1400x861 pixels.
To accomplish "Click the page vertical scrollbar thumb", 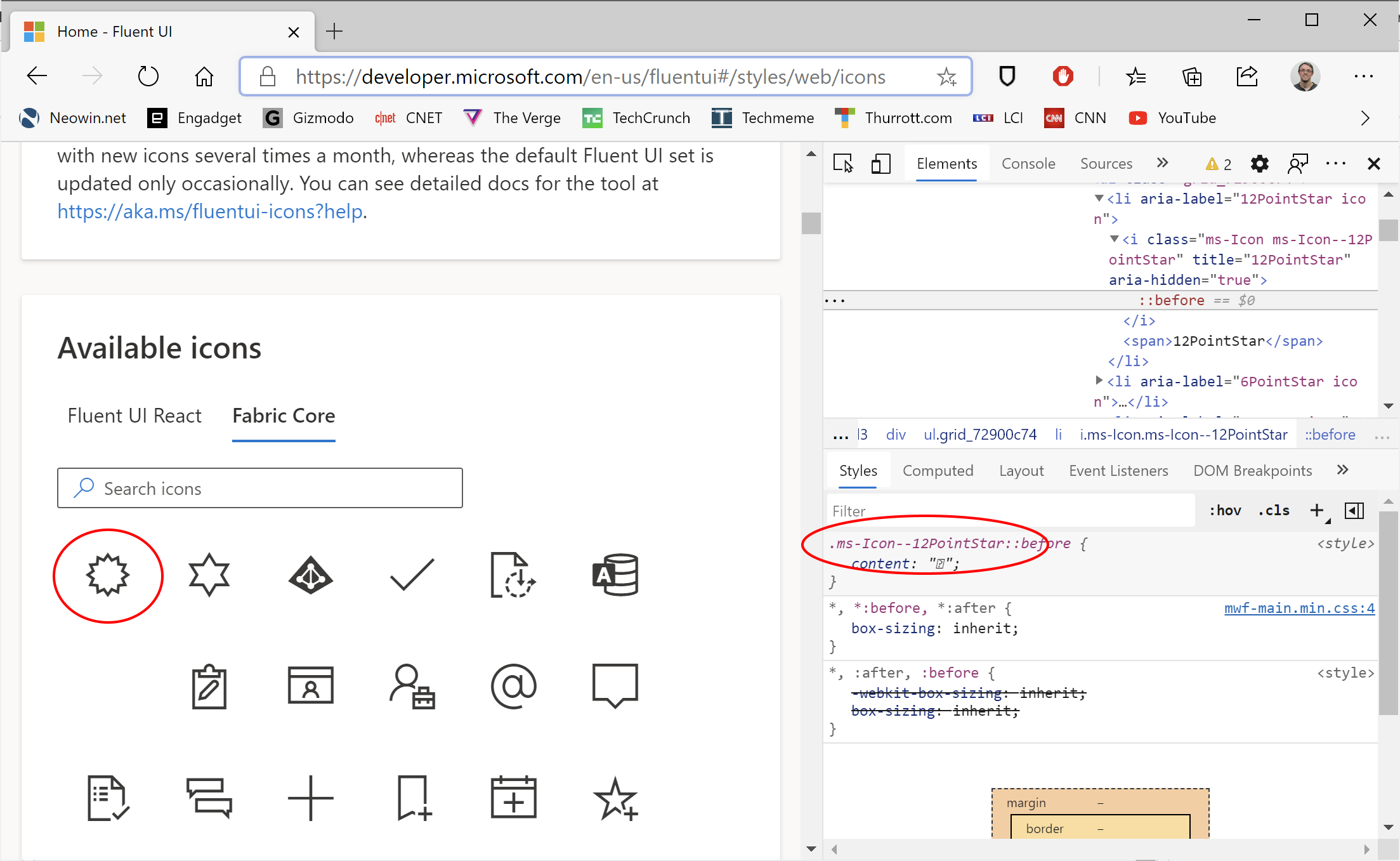I will click(x=811, y=223).
